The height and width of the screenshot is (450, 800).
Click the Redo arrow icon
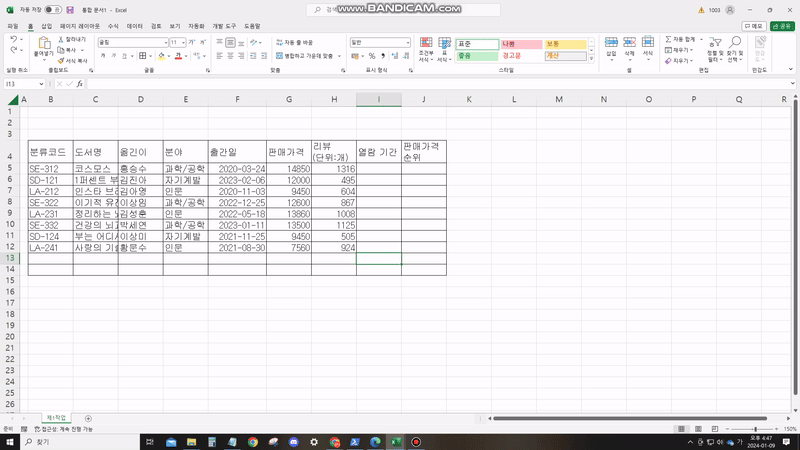point(14,50)
